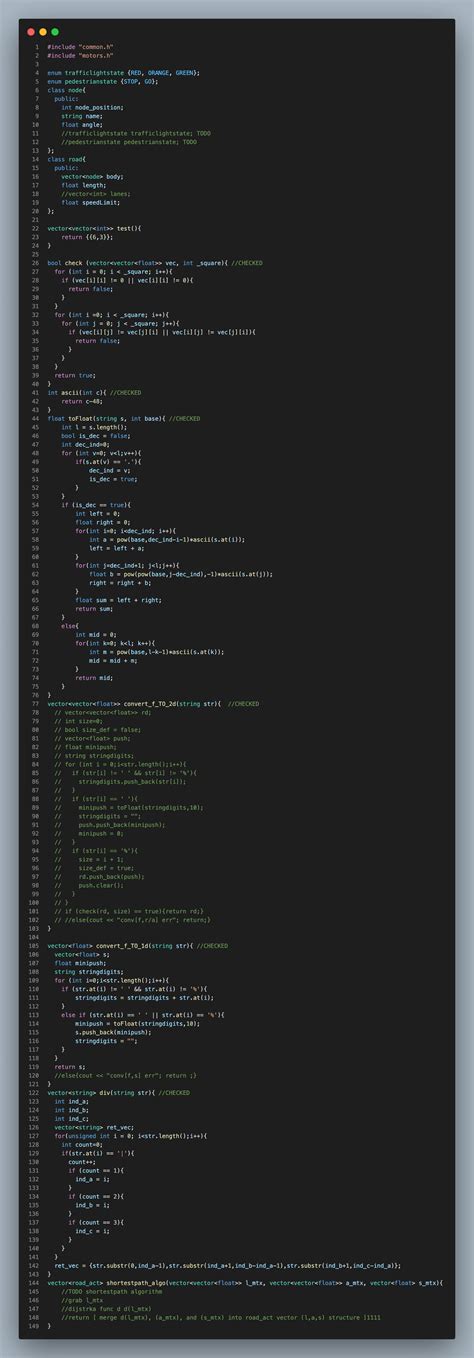Click the 'shortestpath_algo' function signature line
Viewport: 474px width, 1358px height.
point(245,1282)
